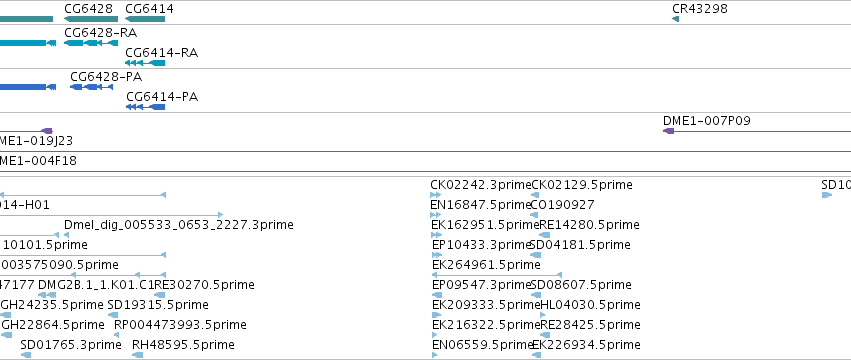Click the RH48595.5prime EST glyph
Viewport: 851px width, 360px height.
tap(137, 355)
